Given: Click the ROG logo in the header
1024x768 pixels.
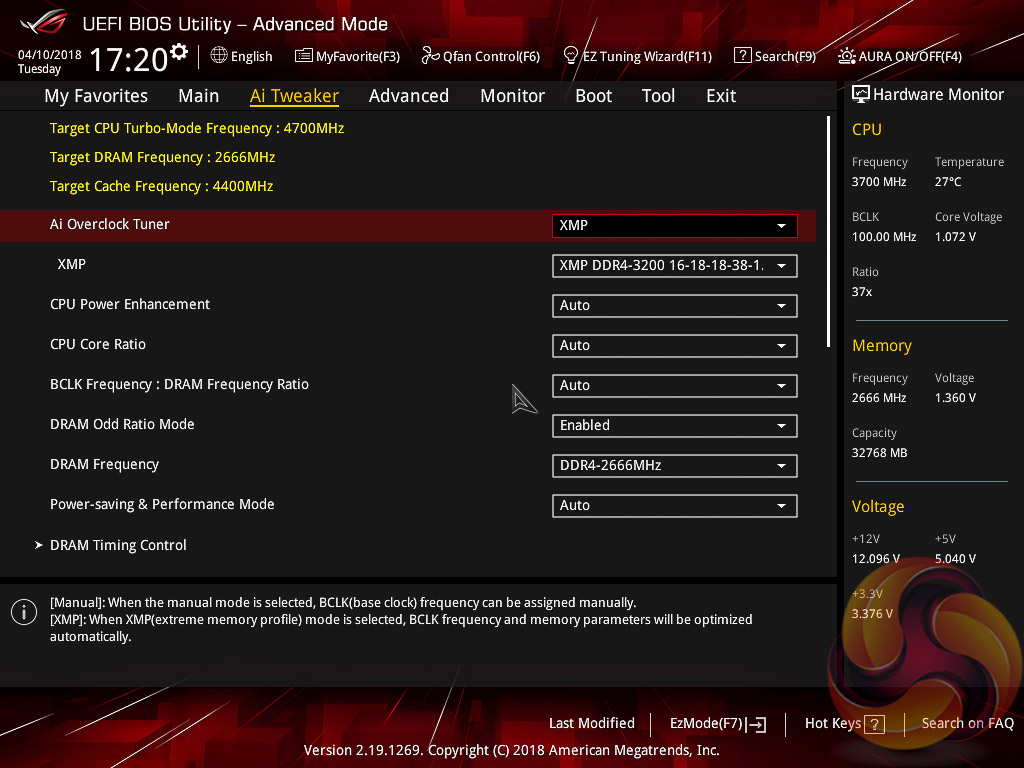Looking at the screenshot, I should [44, 22].
